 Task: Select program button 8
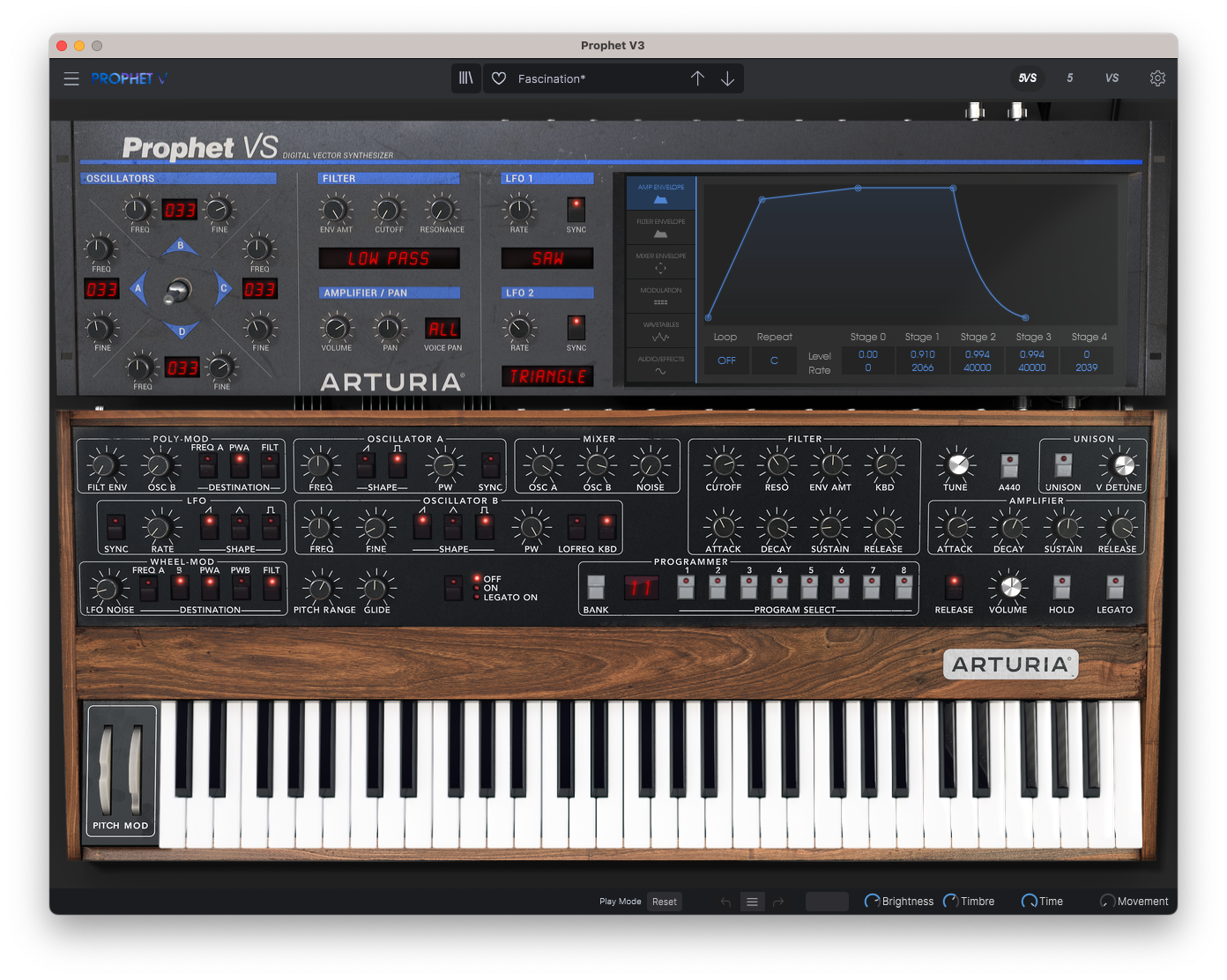(x=904, y=587)
